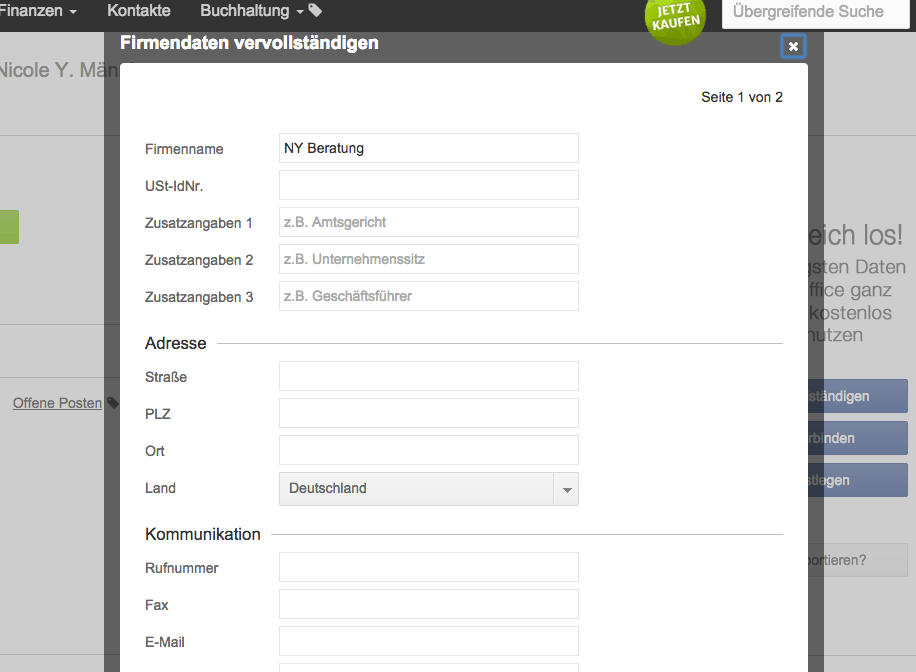This screenshot has width=916, height=672.
Task: Open the Land dropdown arrow
Action: pyautogui.click(x=566, y=489)
